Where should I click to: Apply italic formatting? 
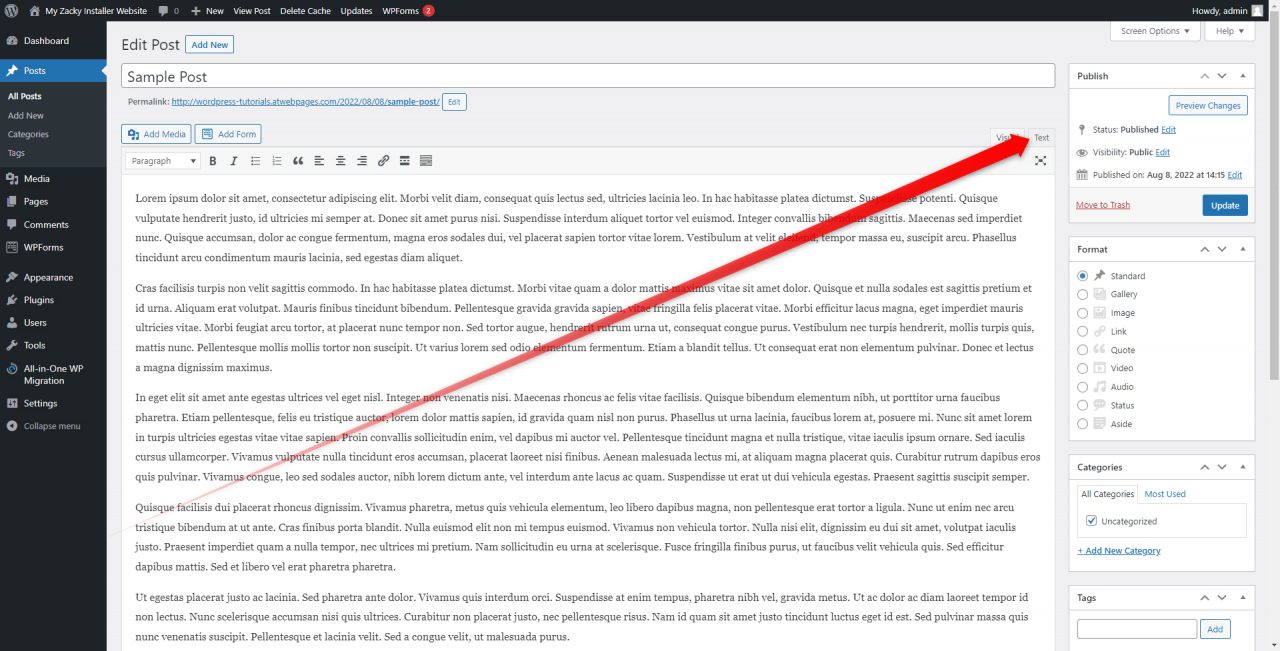tap(233, 160)
